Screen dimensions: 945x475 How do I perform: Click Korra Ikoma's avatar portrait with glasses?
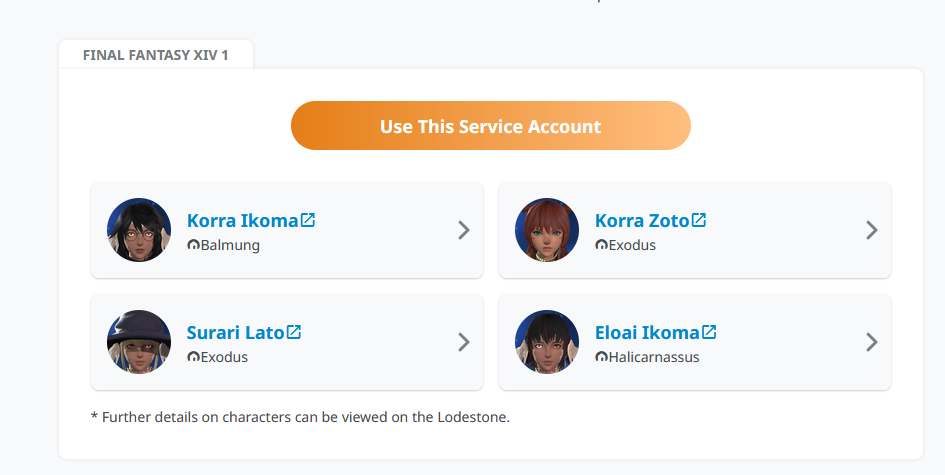pos(139,230)
